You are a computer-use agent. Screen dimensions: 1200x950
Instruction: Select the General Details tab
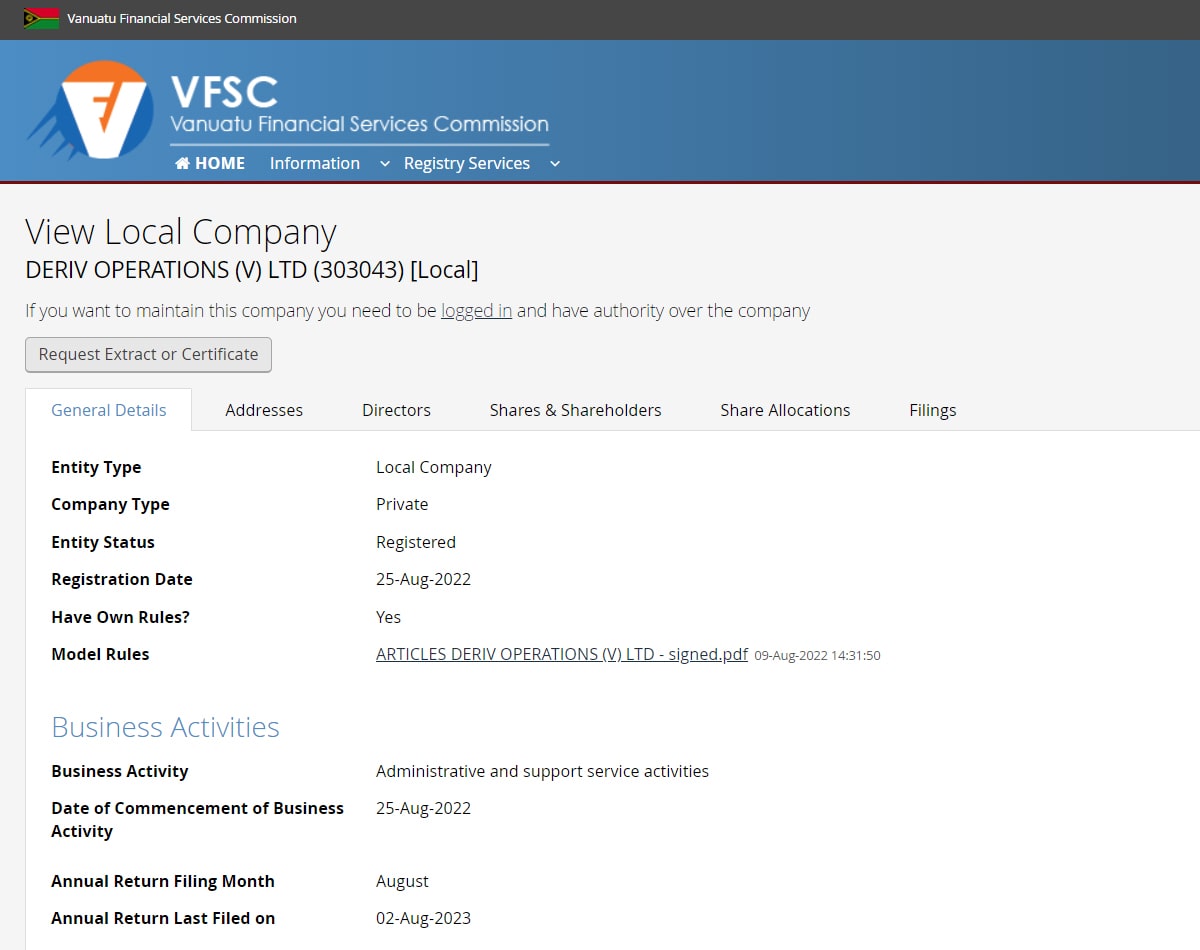click(109, 410)
